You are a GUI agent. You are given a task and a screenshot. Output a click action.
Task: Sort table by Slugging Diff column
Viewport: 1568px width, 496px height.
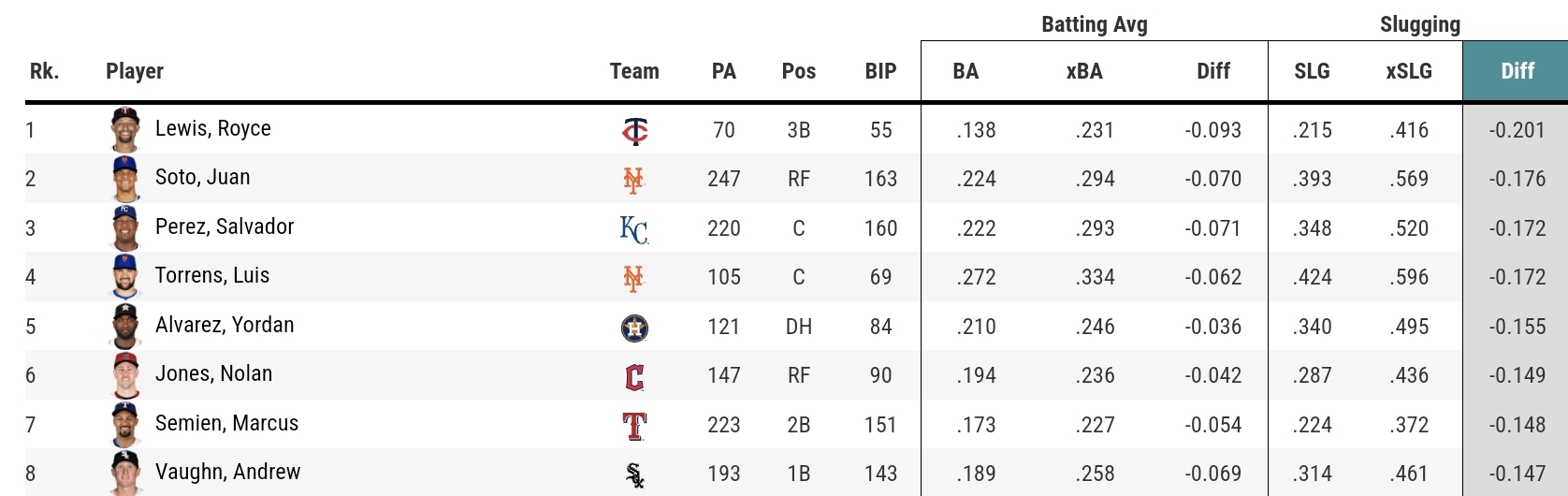click(1517, 71)
